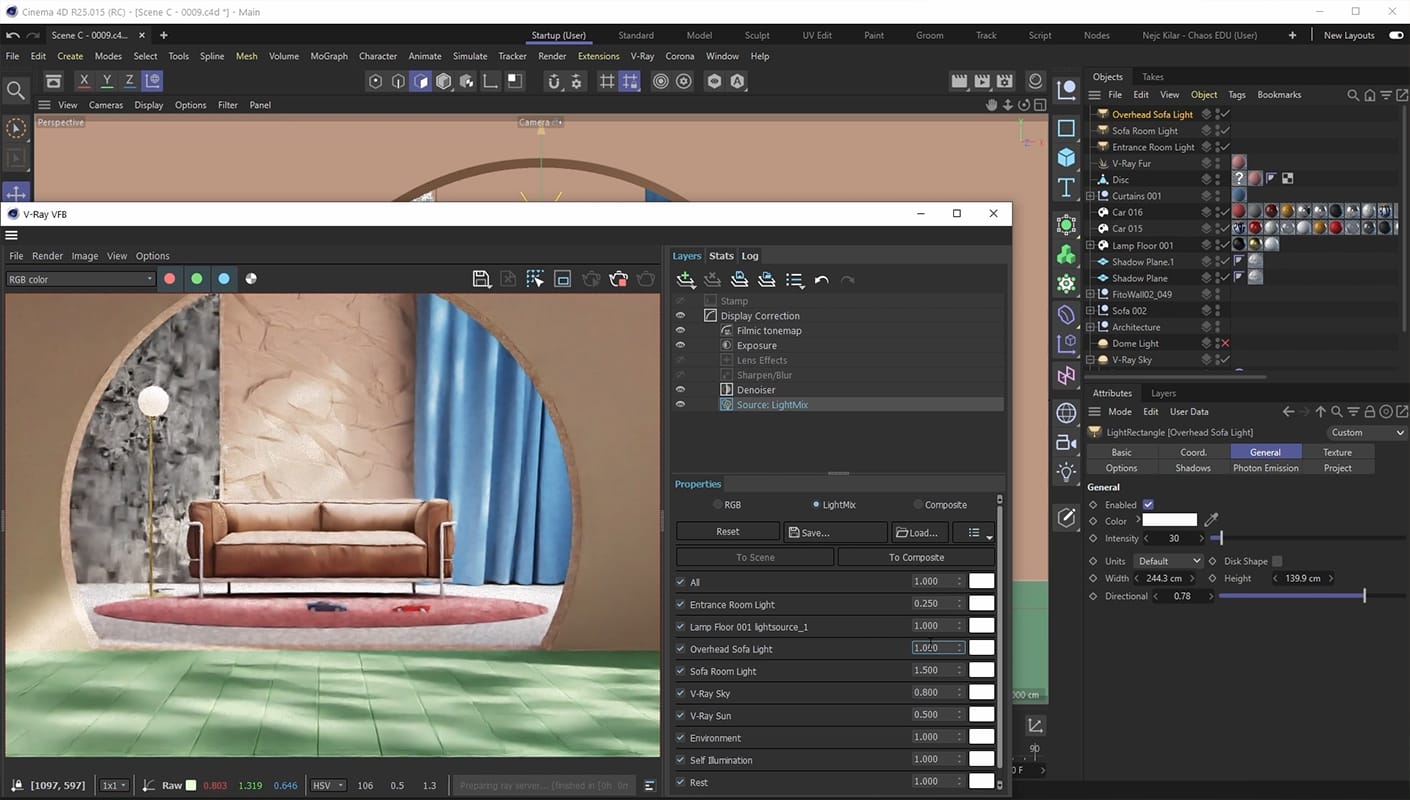The image size is (1410, 800).
Task: Open the RGB color channel dropdown
Action: (80, 279)
